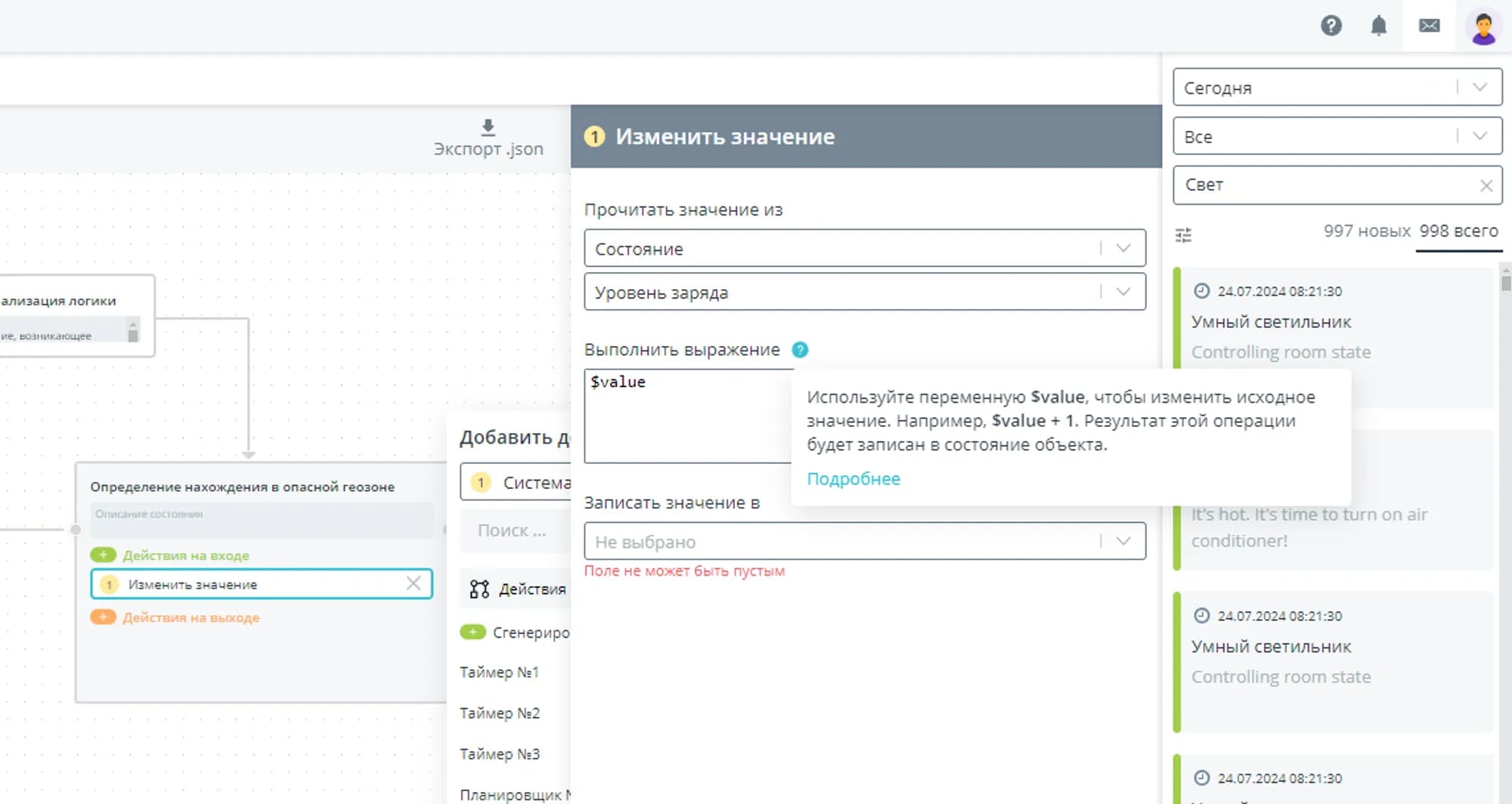This screenshot has width=1512, height=804.
Task: Open the messages envelope icon
Action: [x=1429, y=26]
